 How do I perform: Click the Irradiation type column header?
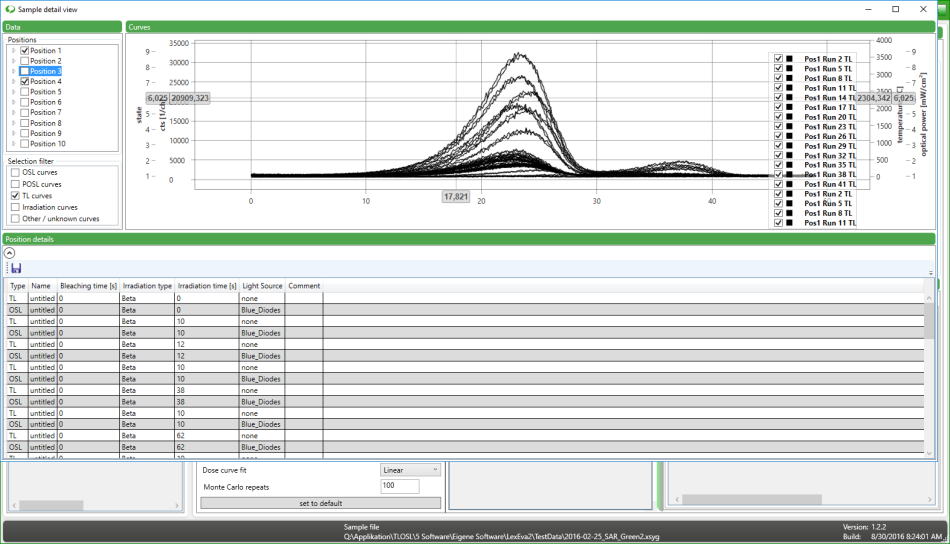click(147, 286)
